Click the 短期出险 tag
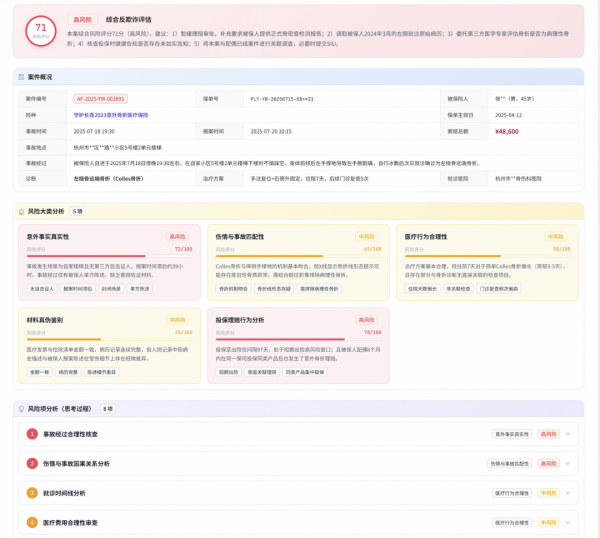 228,372
